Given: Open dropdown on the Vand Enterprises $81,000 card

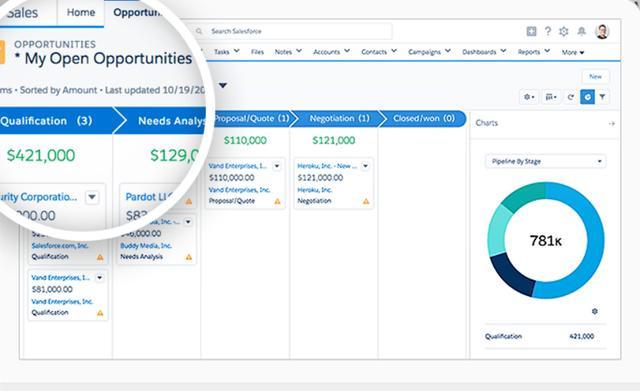Looking at the screenshot, I should (100, 278).
